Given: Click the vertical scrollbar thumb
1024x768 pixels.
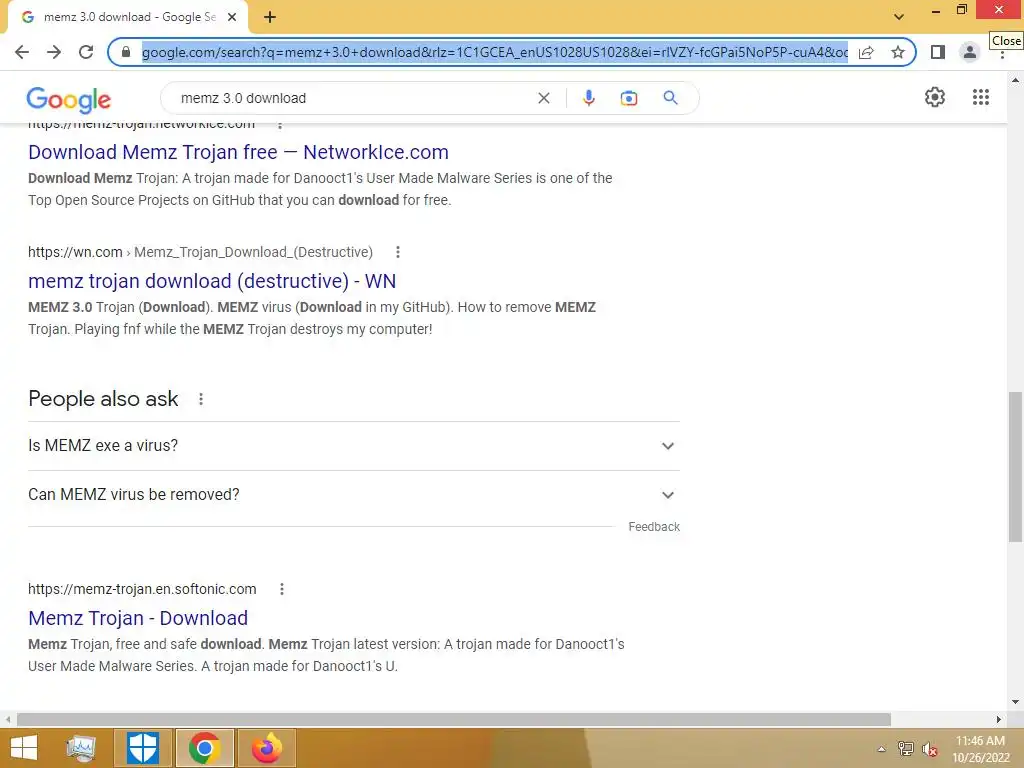Looking at the screenshot, I should pyautogui.click(x=1015, y=466).
